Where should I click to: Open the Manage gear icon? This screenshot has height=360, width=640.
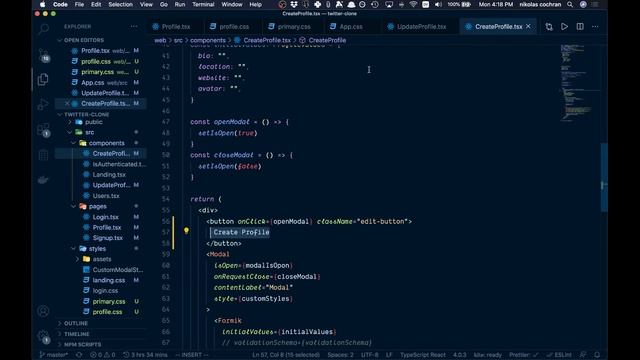43,336
